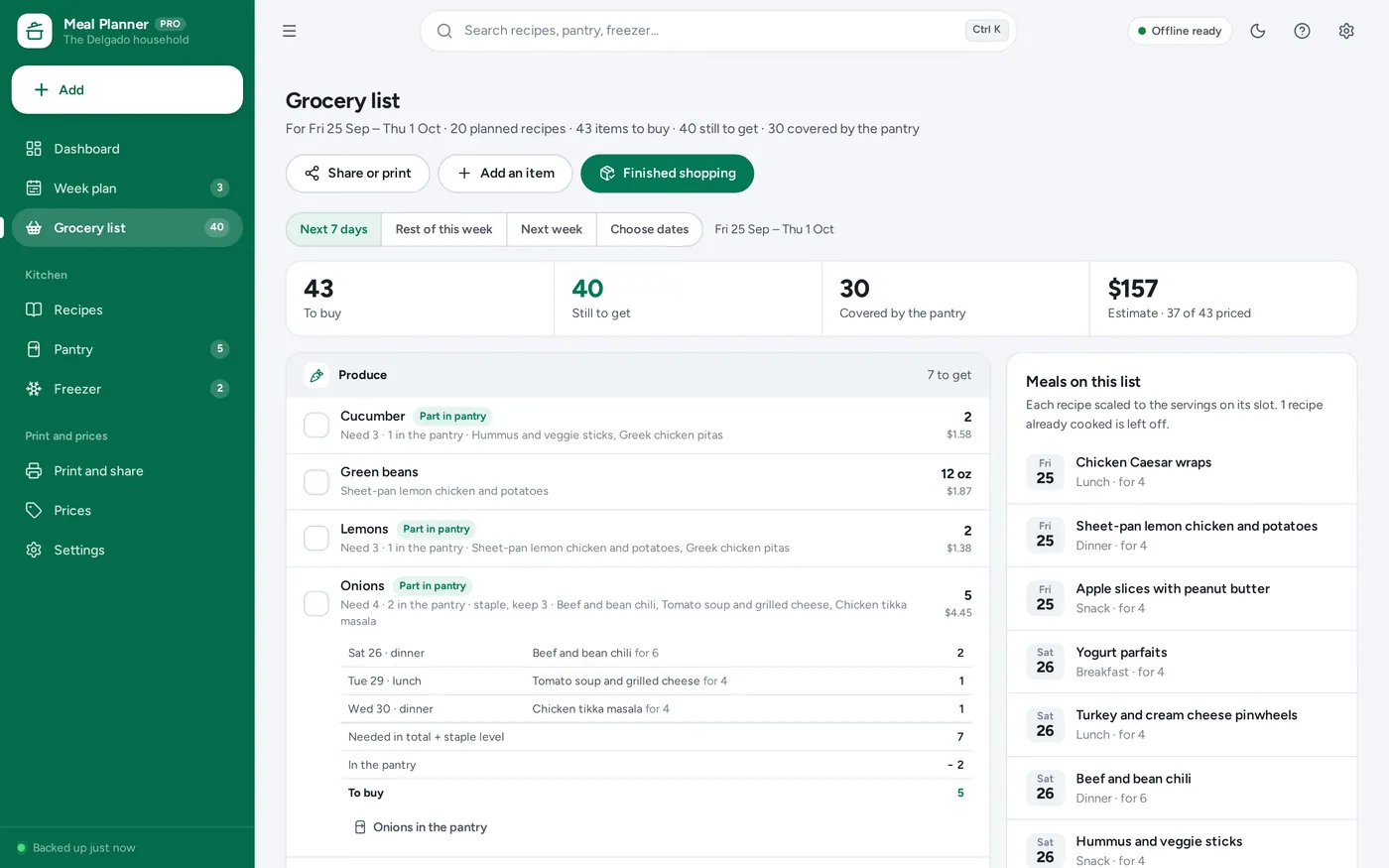Mark Onions as bought
1389x868 pixels.
click(316, 603)
